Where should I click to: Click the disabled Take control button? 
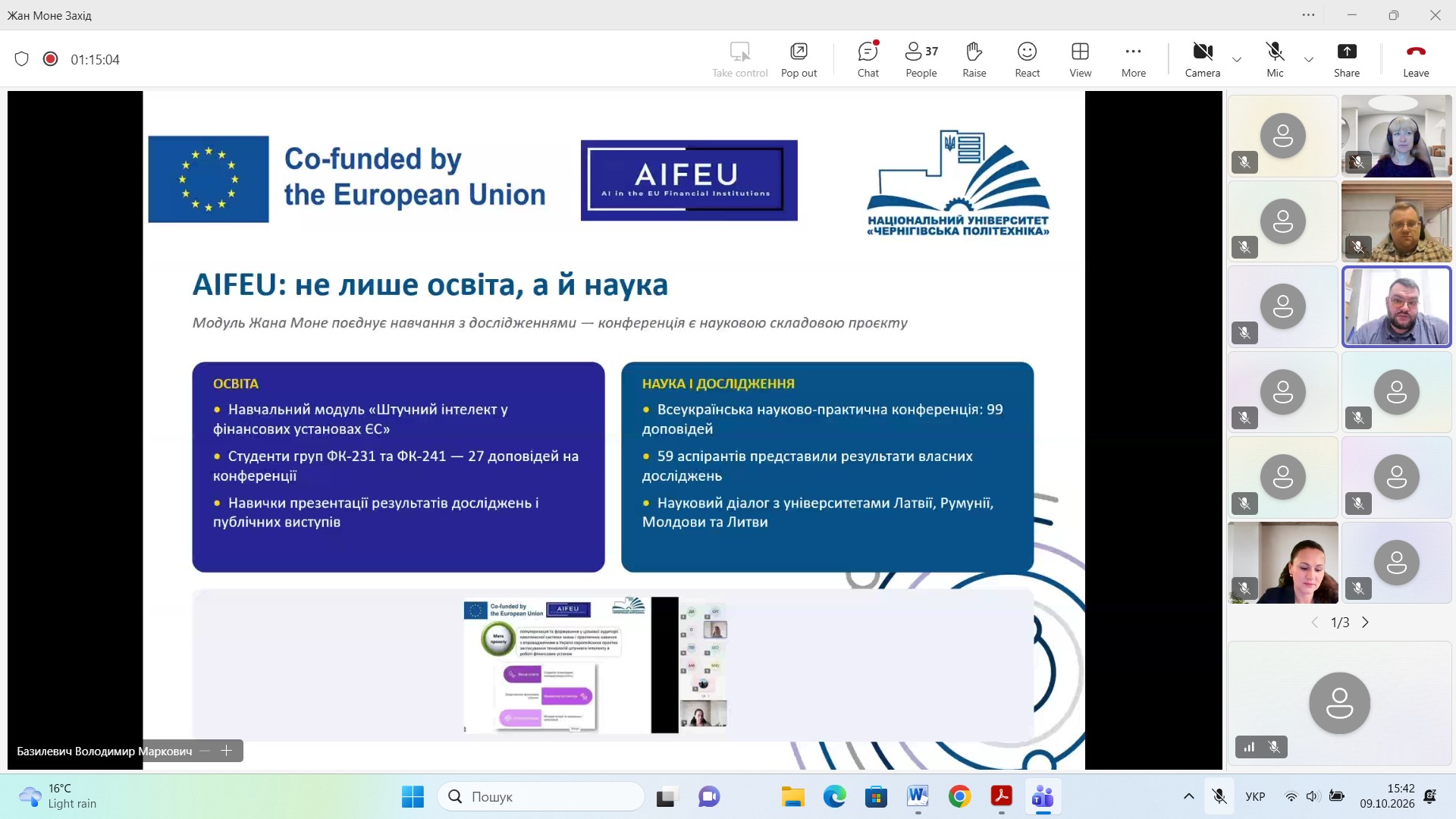740,59
